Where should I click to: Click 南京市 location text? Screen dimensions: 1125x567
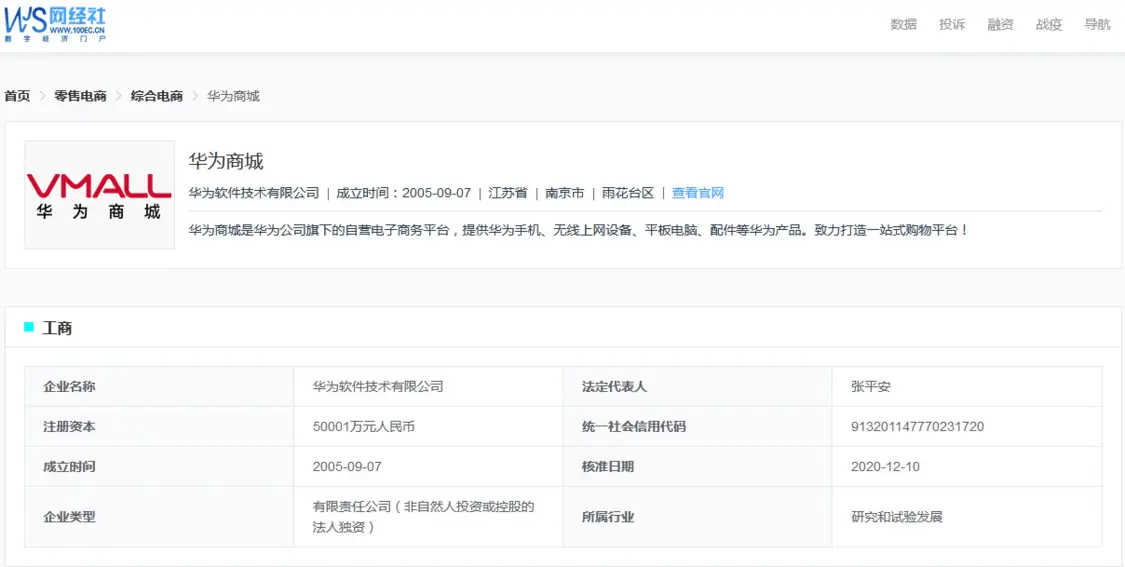[565, 193]
